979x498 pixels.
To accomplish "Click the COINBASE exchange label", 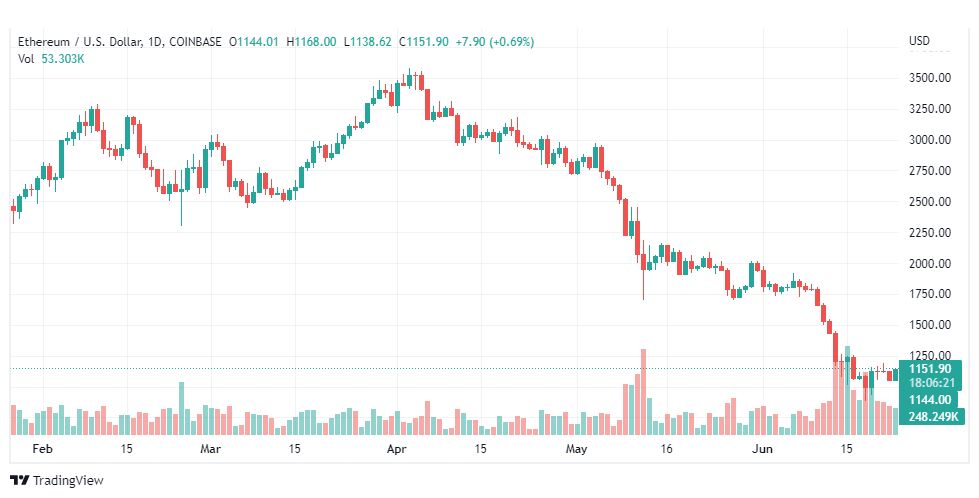I will (195, 42).
